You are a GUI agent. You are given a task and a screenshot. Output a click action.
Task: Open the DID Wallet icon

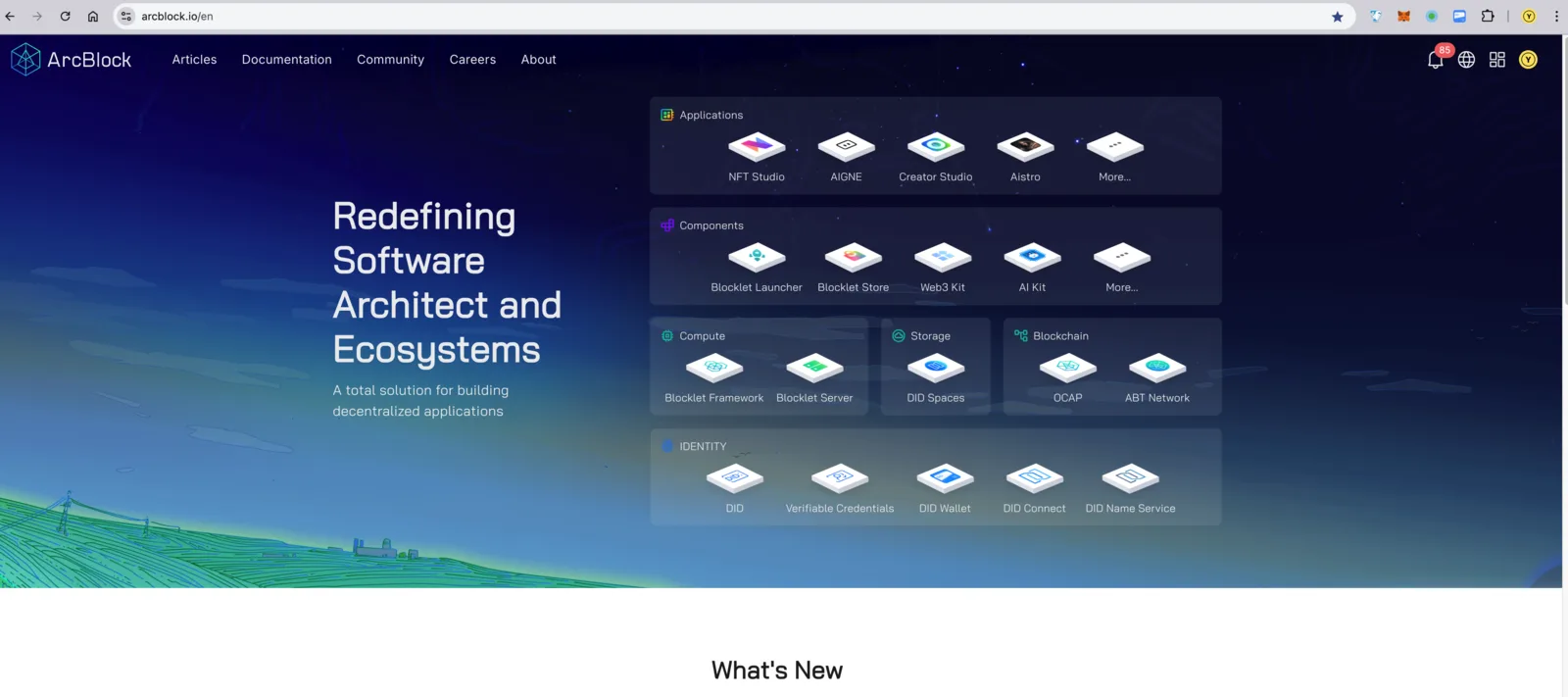(945, 478)
